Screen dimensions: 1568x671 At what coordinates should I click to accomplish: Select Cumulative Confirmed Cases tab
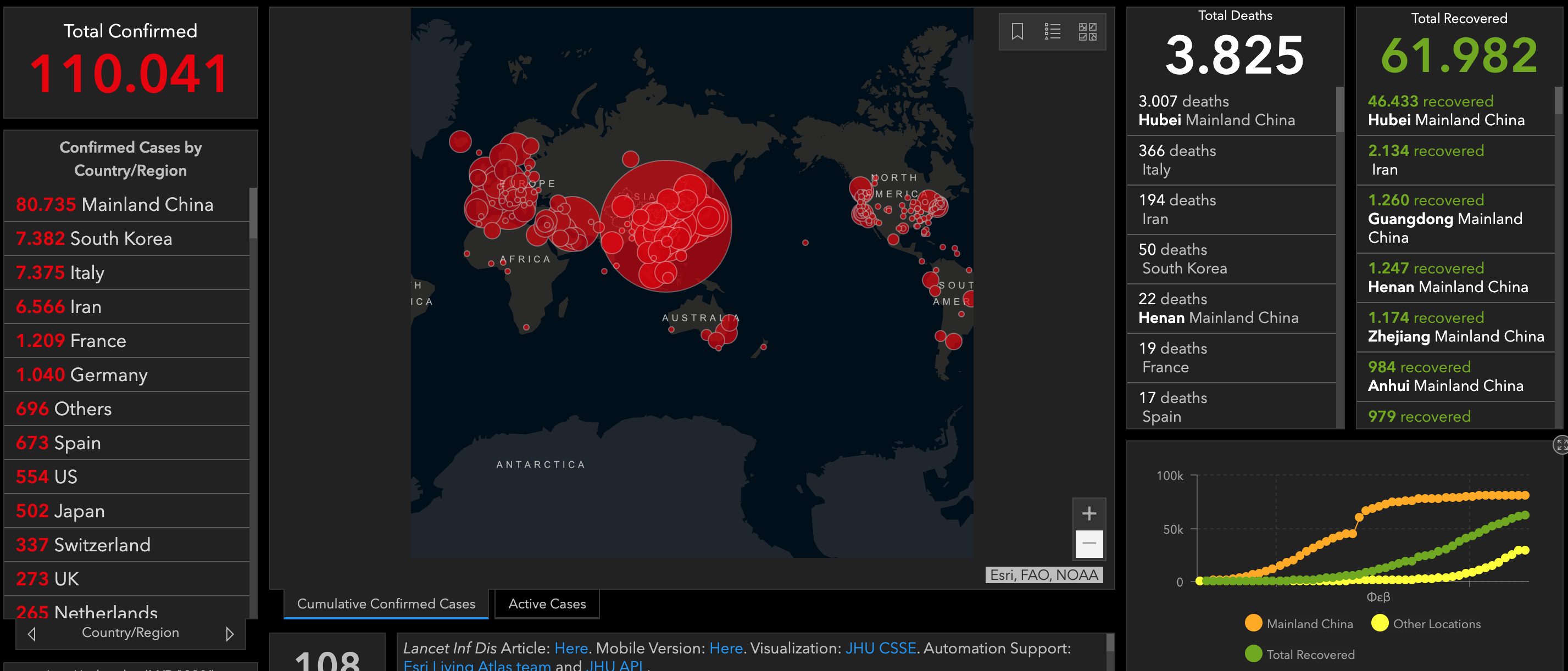click(x=386, y=603)
